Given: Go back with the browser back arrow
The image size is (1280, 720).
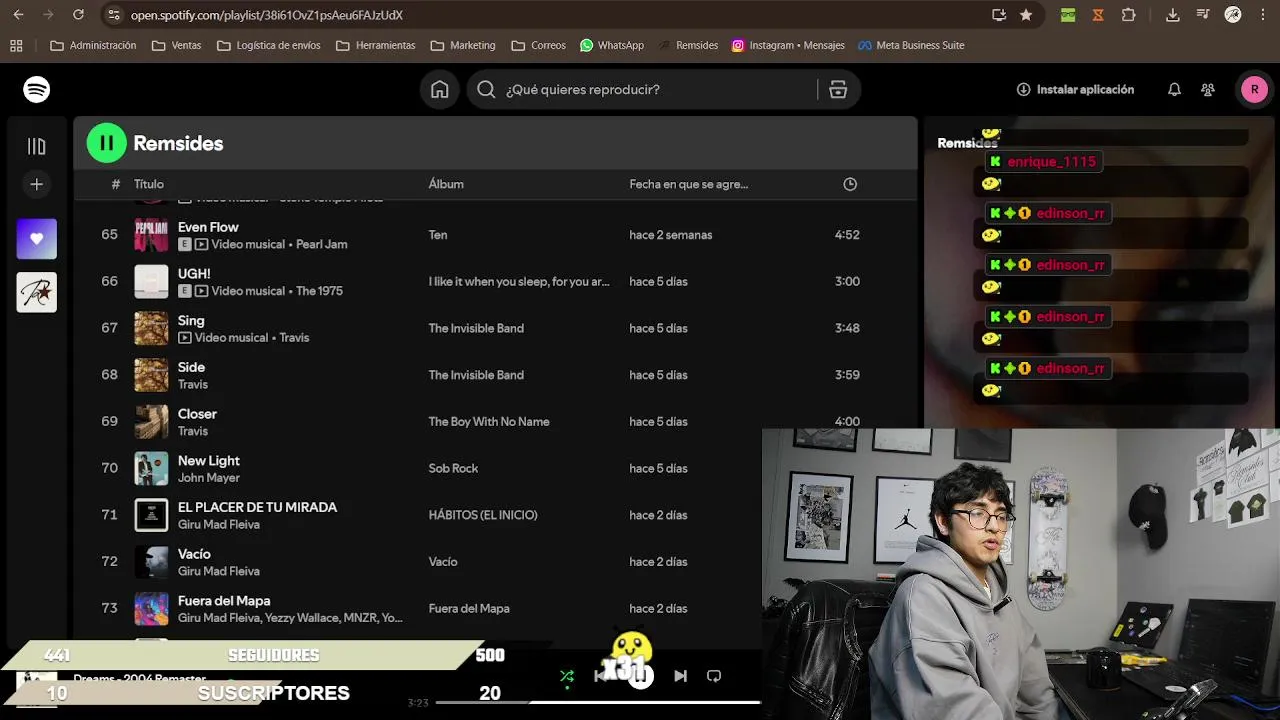Looking at the screenshot, I should click(18, 15).
